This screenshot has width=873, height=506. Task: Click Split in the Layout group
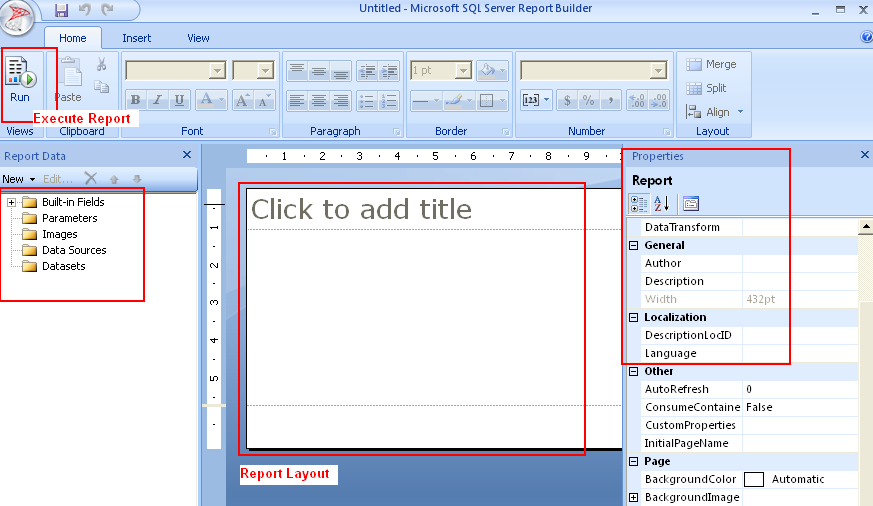[706, 88]
